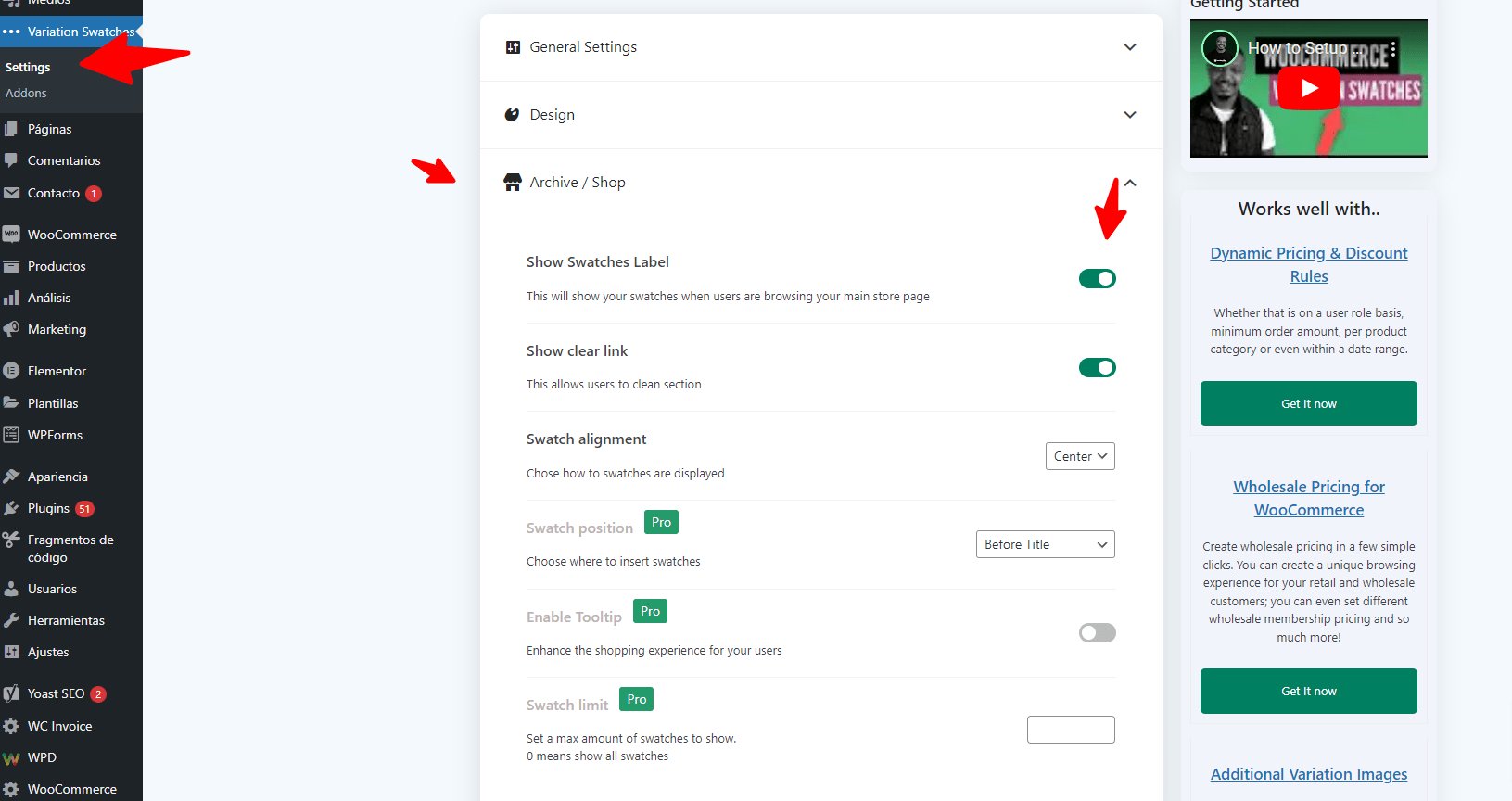The height and width of the screenshot is (801, 1512).
Task: Click the Yoast SEO icon
Action: pyautogui.click(x=11, y=693)
